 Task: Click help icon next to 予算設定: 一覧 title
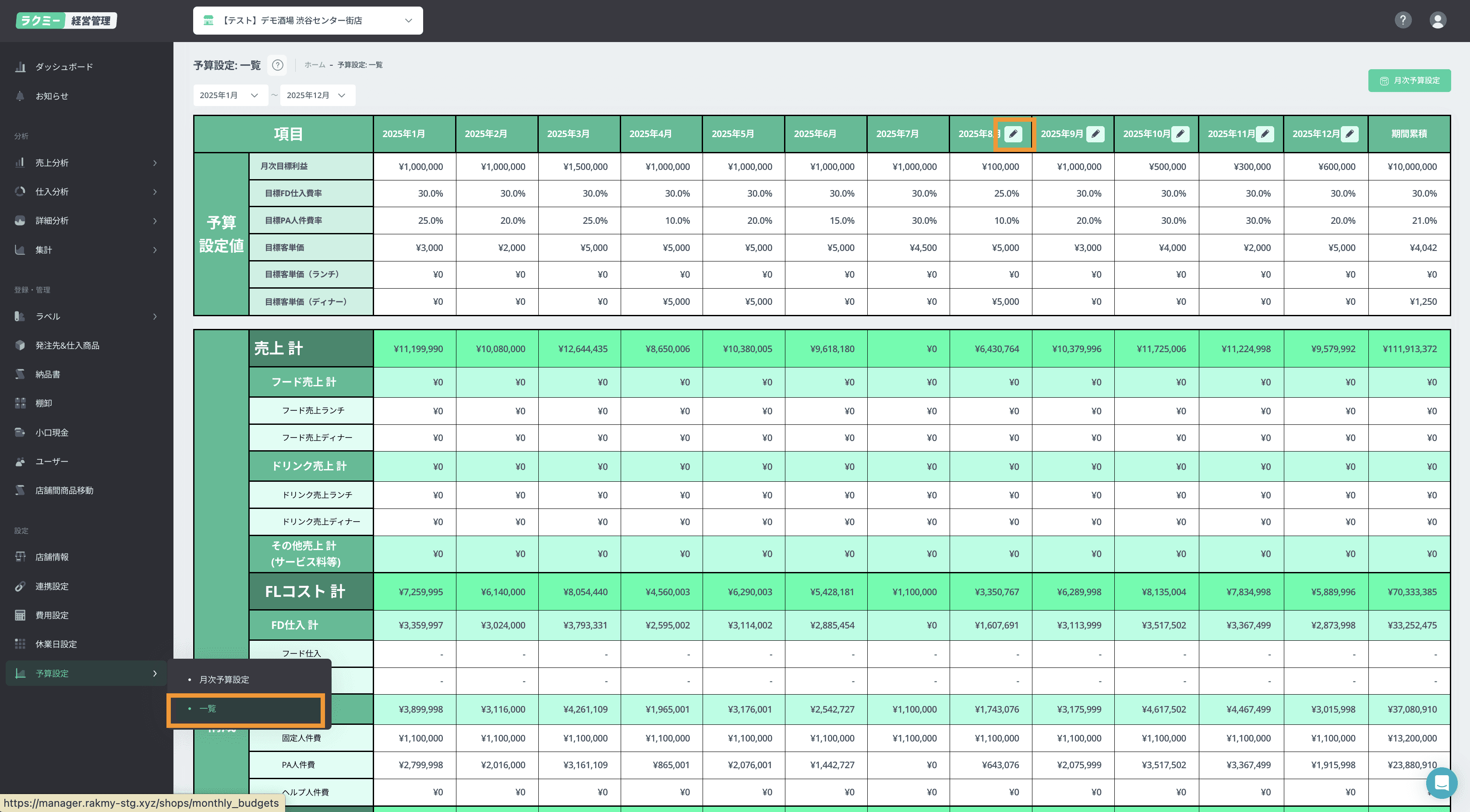coord(277,65)
